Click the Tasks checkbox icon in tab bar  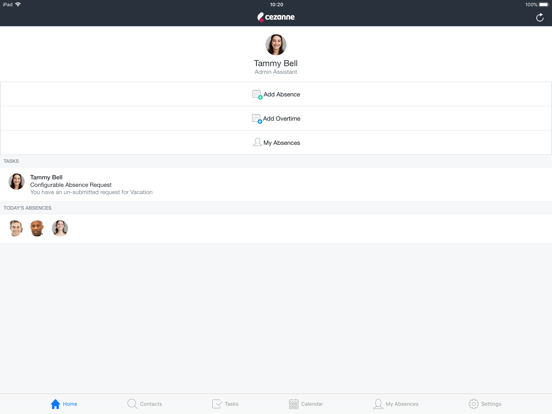tap(217, 404)
